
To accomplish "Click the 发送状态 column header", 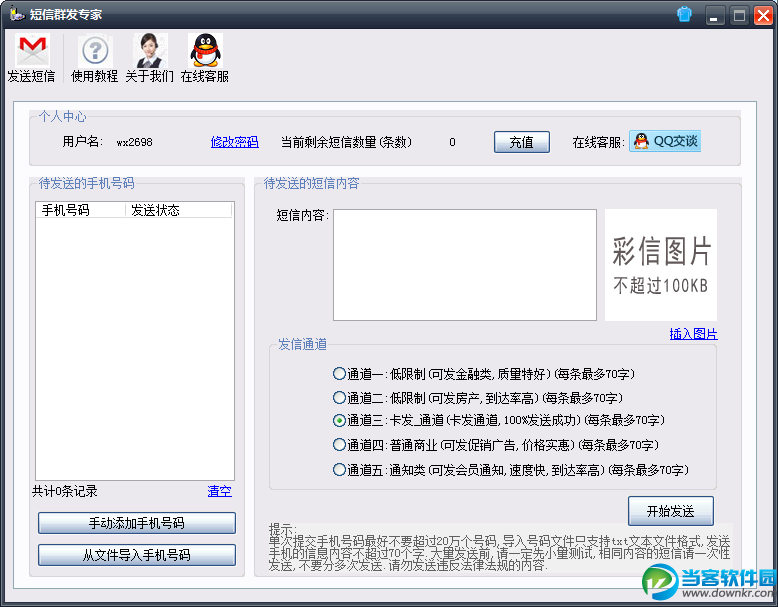I will pyautogui.click(x=179, y=210).
